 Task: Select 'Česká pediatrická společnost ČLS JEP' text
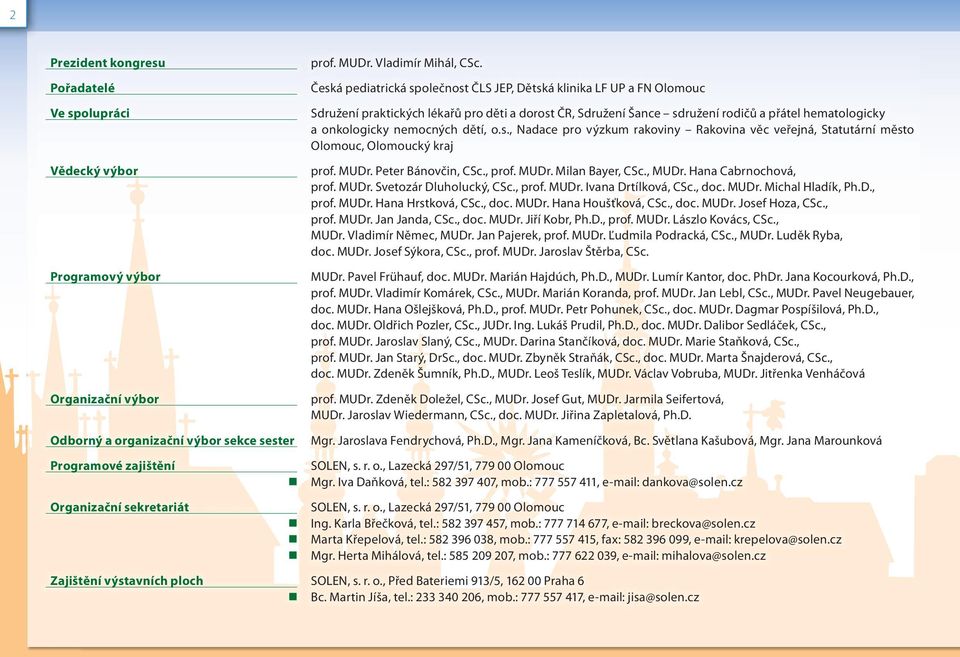pyautogui.click(x=411, y=88)
